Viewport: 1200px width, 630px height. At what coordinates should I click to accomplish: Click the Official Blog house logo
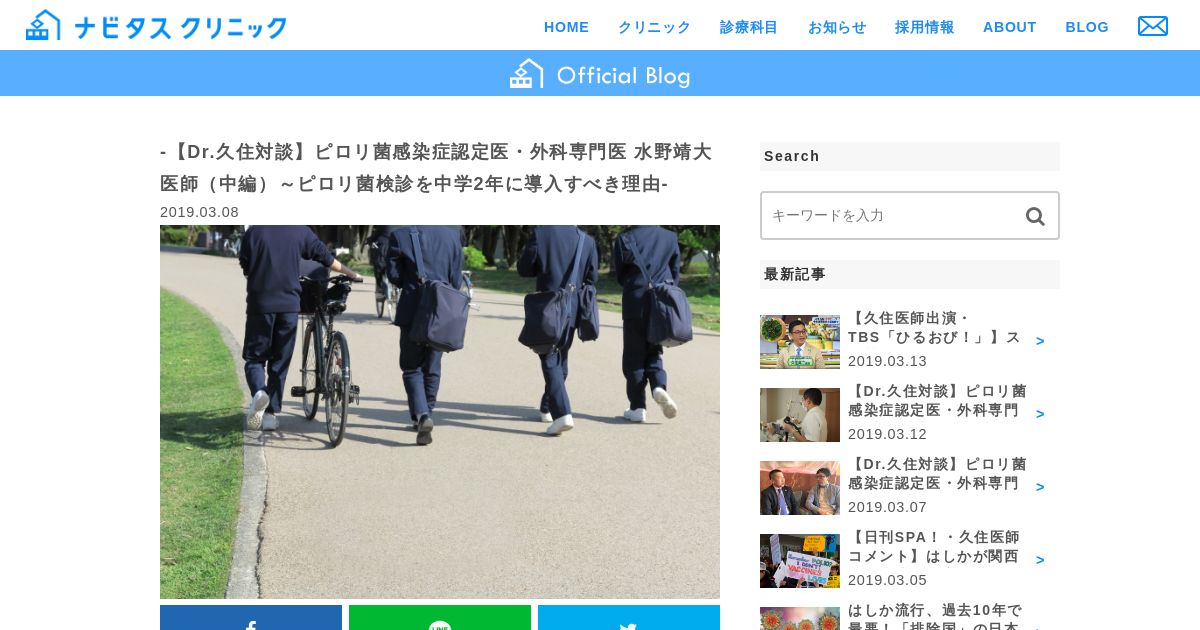click(x=600, y=74)
